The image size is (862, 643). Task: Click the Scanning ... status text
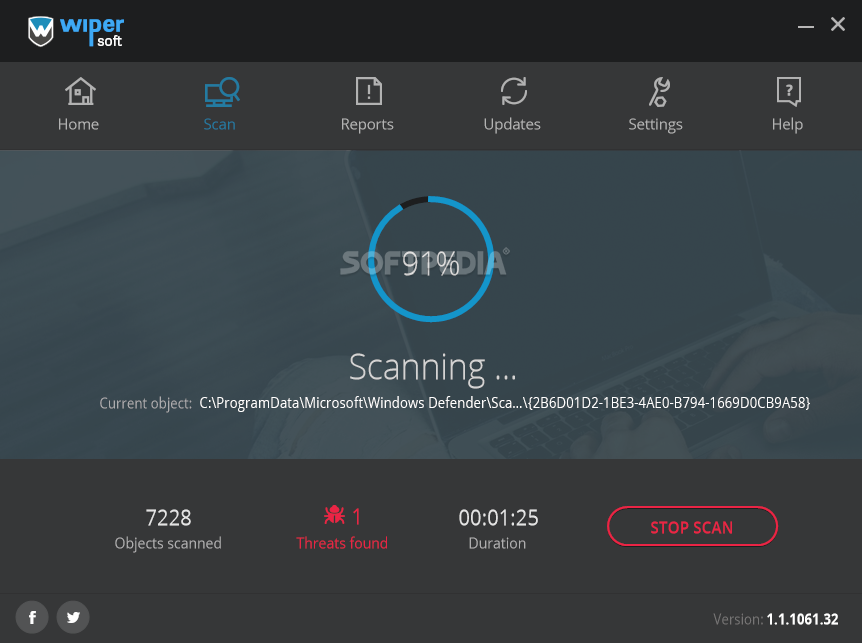click(433, 367)
